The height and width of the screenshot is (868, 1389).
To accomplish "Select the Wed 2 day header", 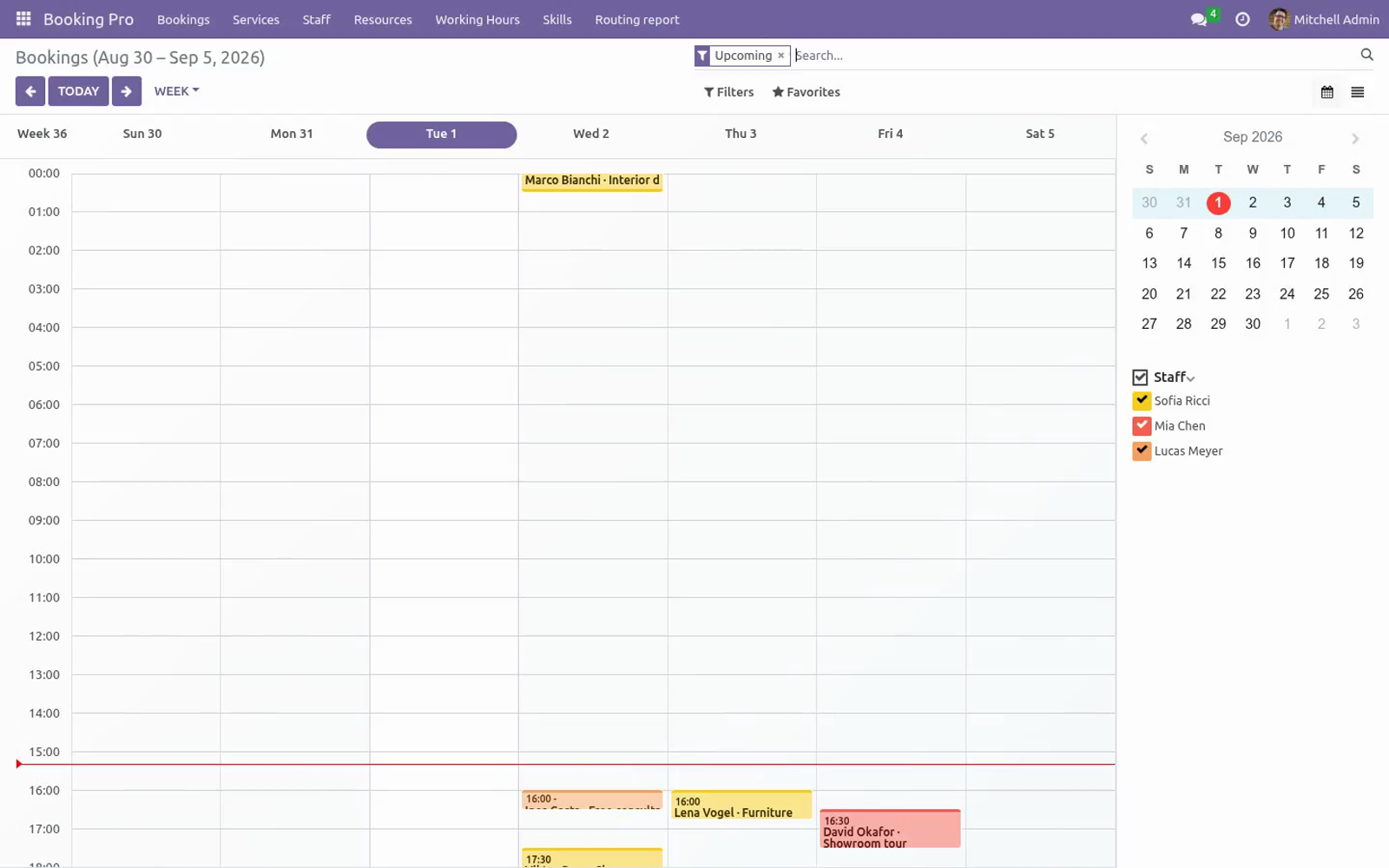I will tap(591, 134).
